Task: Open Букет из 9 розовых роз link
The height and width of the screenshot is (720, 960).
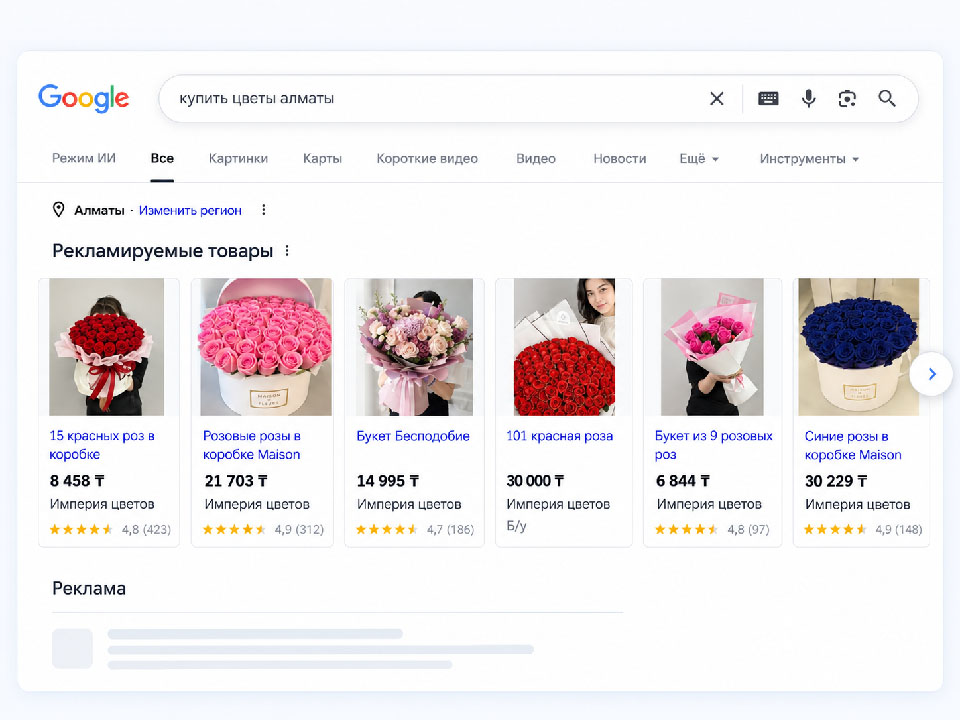Action: click(x=714, y=445)
